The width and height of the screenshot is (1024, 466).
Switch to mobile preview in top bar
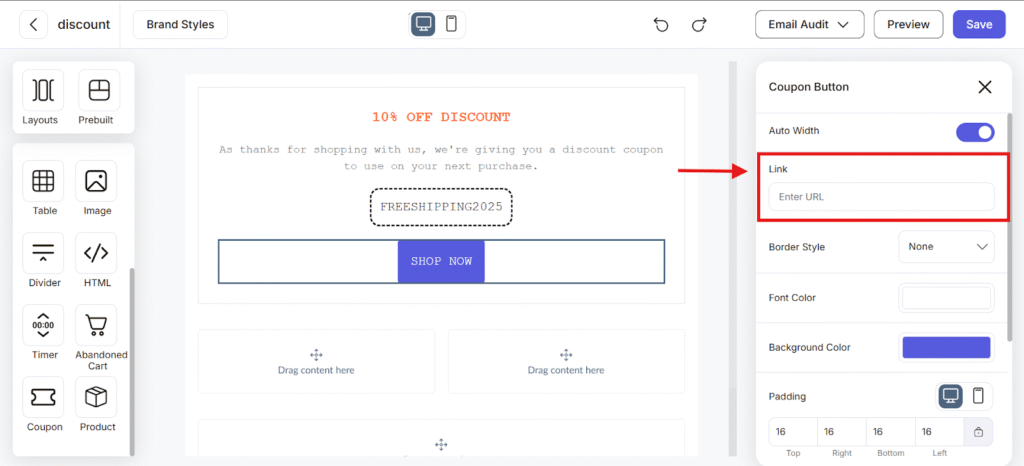(x=451, y=24)
